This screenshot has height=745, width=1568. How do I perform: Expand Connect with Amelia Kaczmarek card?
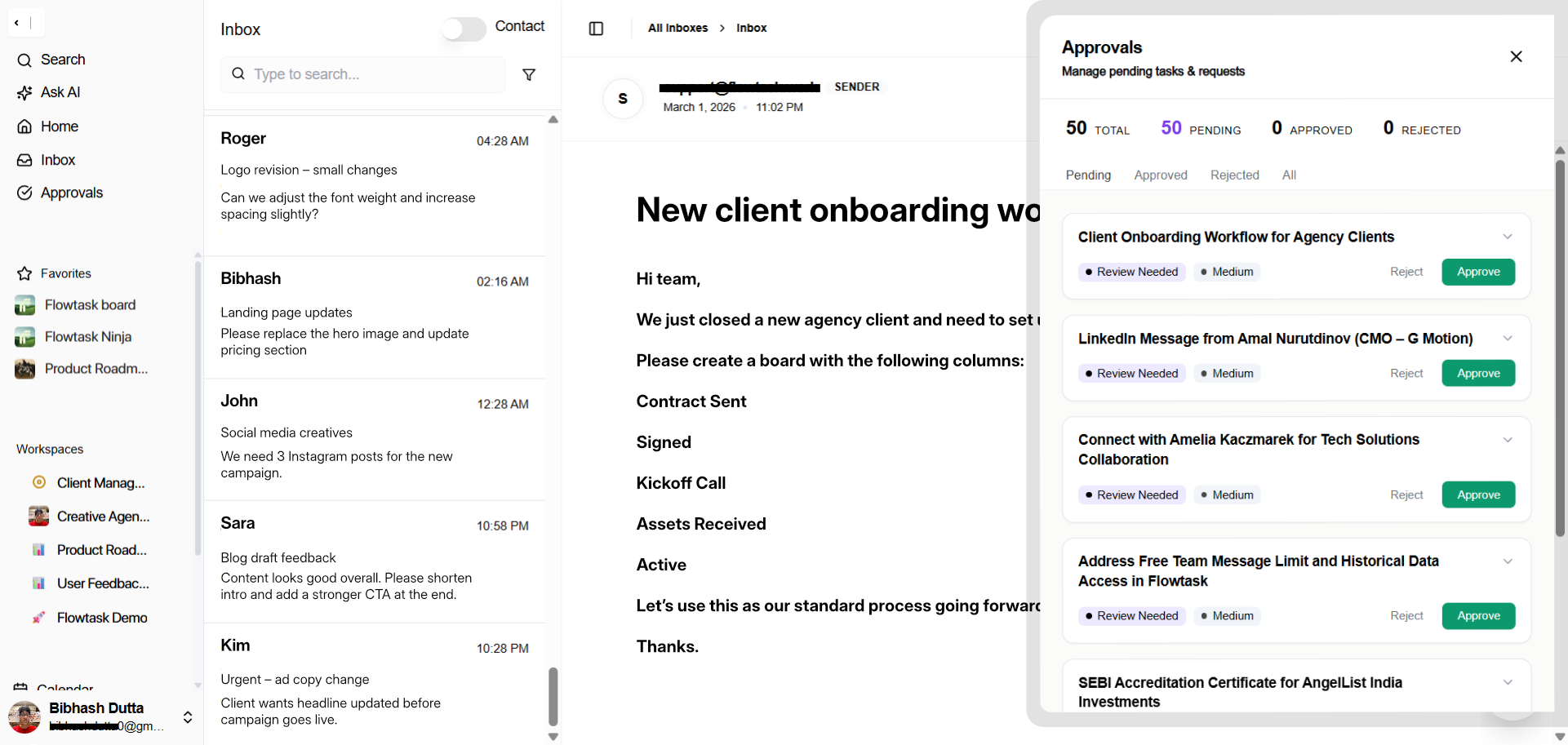(x=1508, y=440)
